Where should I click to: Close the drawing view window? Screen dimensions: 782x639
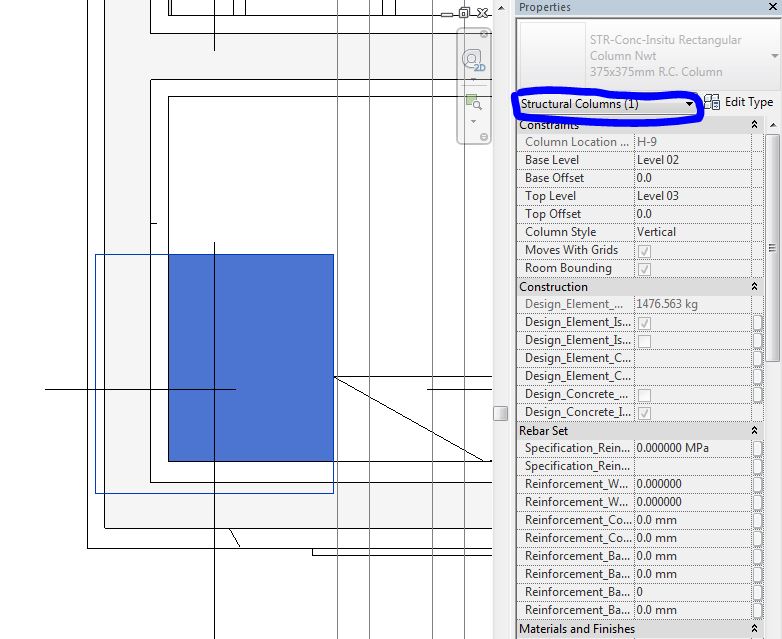pos(482,13)
